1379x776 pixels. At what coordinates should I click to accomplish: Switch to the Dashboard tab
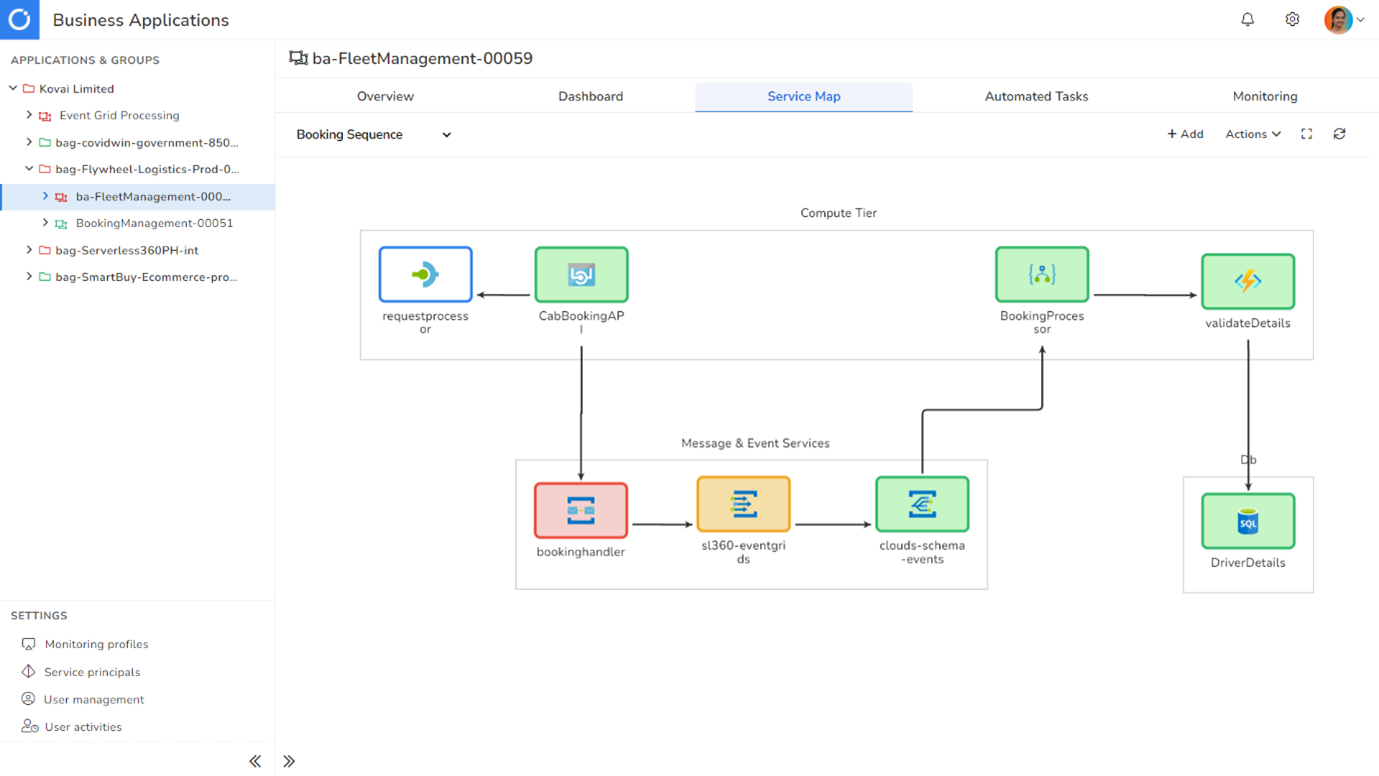(x=590, y=97)
